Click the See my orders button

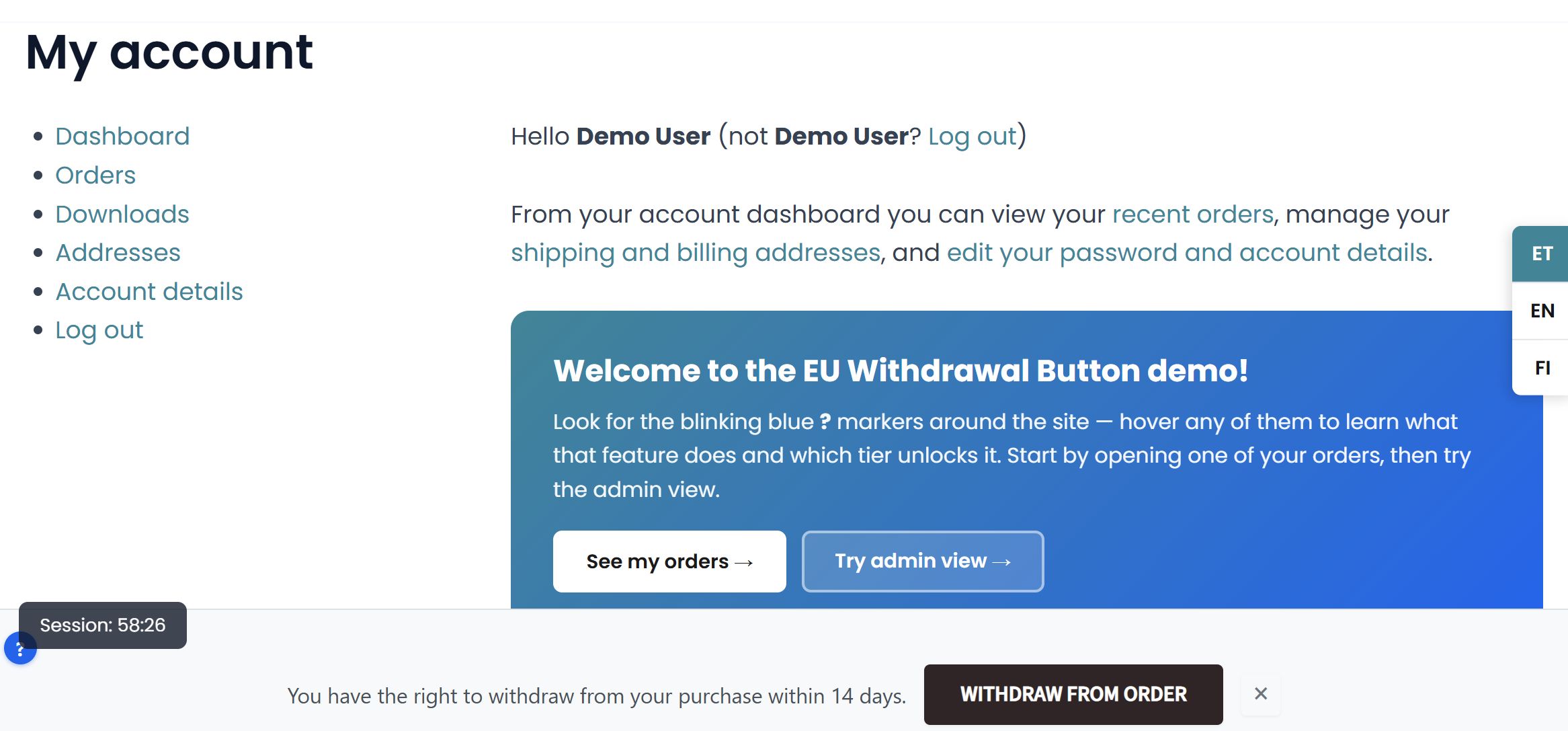[669, 562]
